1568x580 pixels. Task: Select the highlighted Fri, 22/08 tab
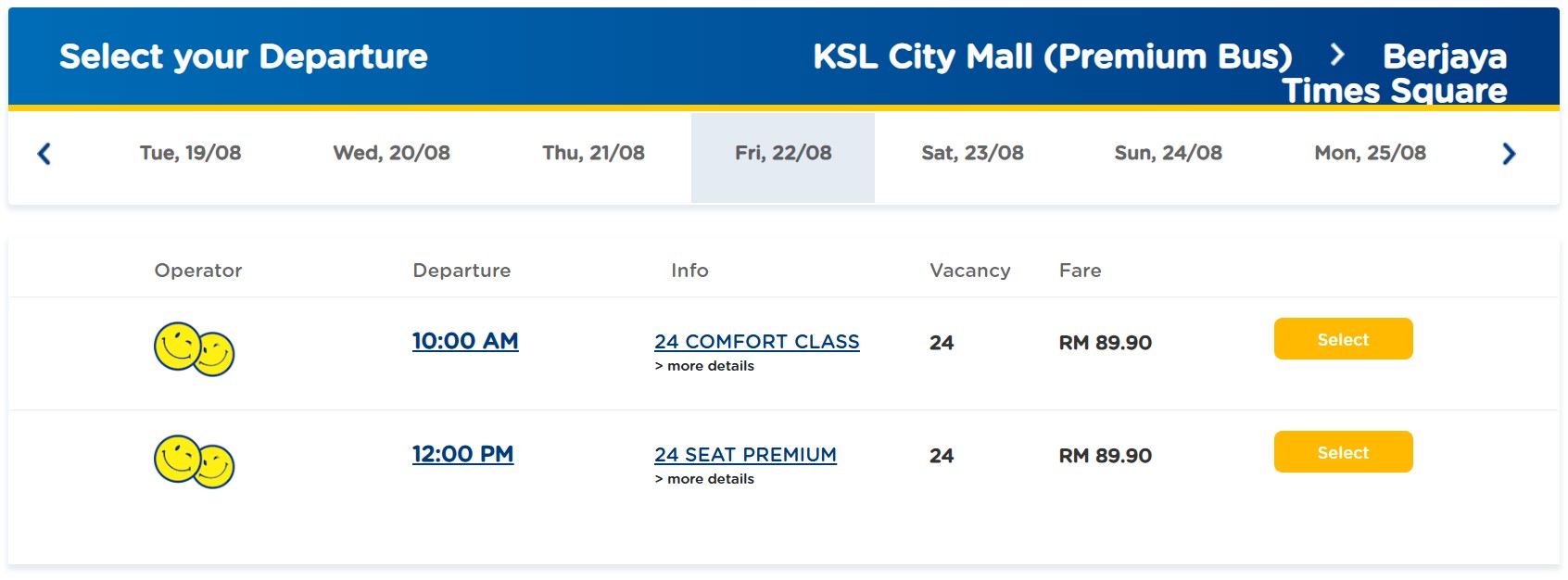pos(783,153)
